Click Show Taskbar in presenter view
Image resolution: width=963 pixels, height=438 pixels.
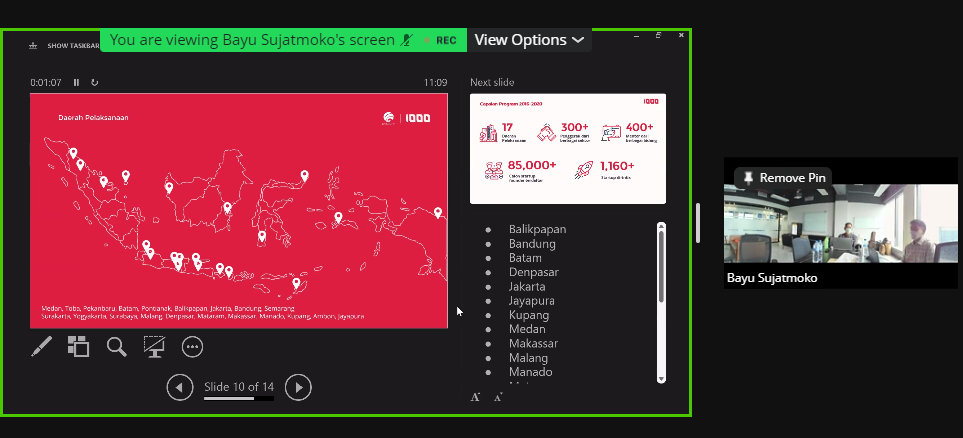click(x=66, y=45)
